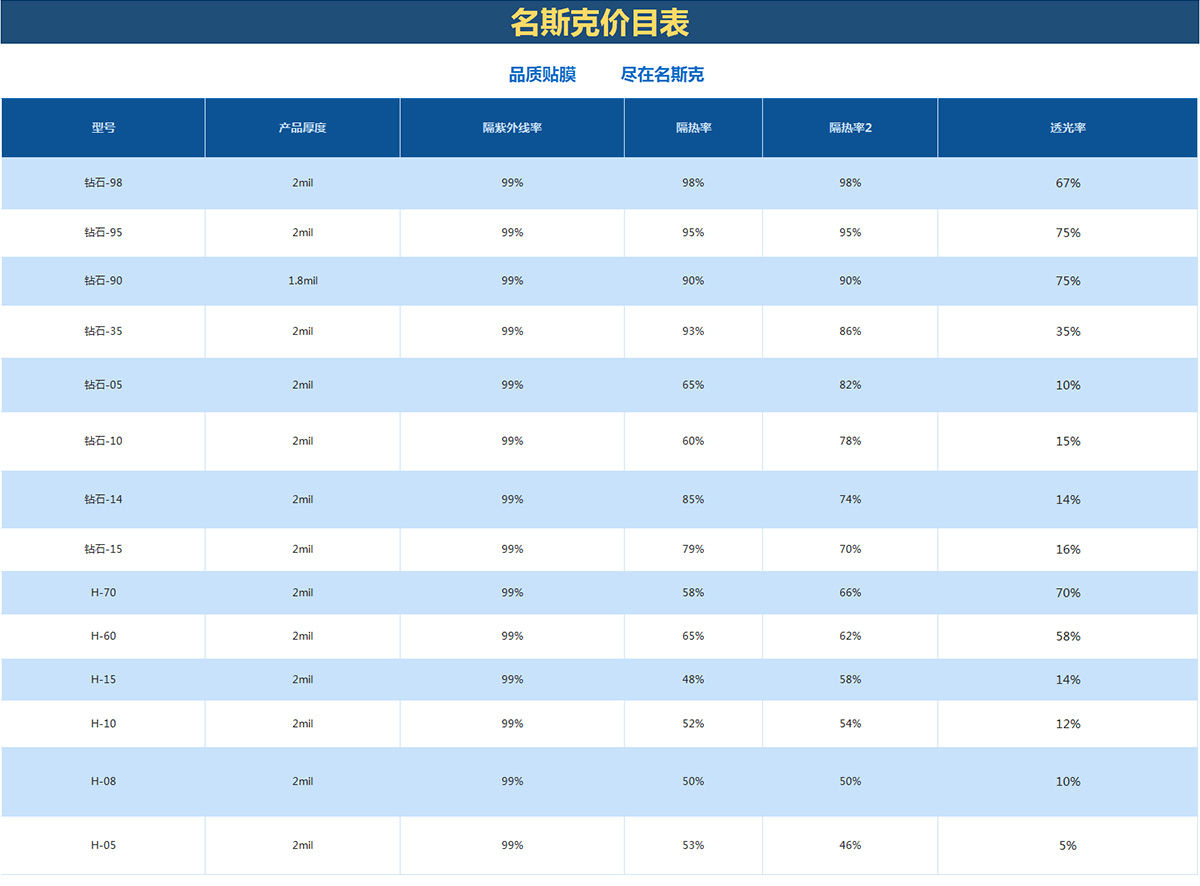1200x886 pixels.
Task: Click the 2mil thickness in the 钻石-98 row
Action: pos(303,183)
